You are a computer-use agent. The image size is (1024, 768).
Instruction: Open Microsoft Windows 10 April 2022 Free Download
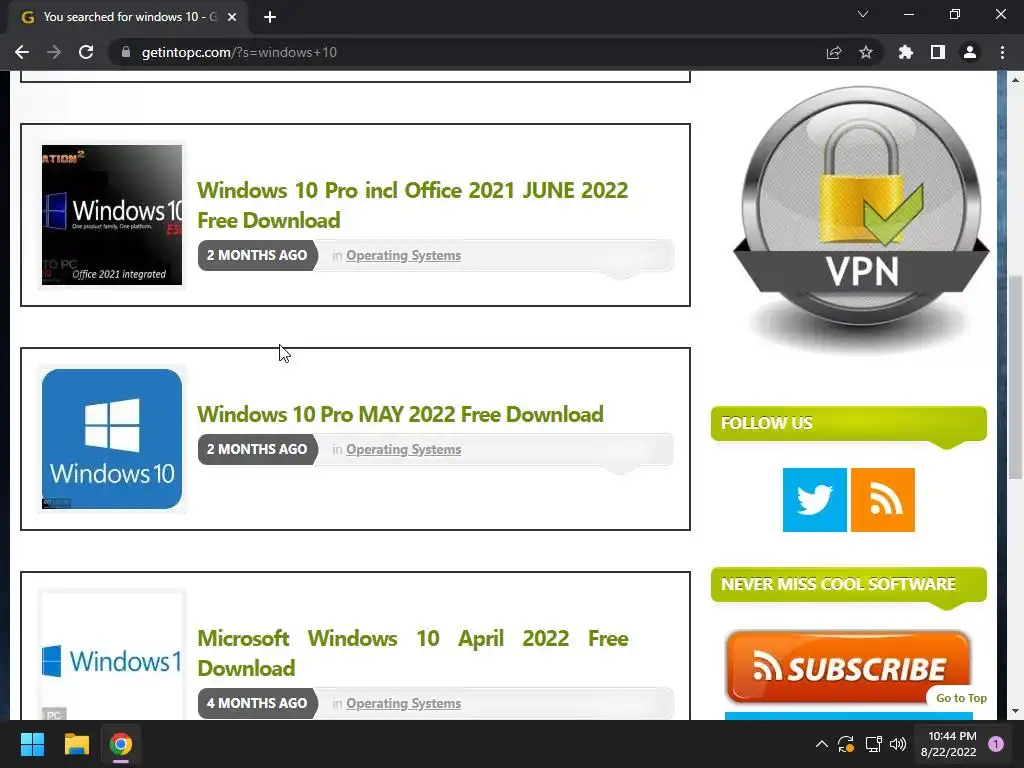(413, 653)
